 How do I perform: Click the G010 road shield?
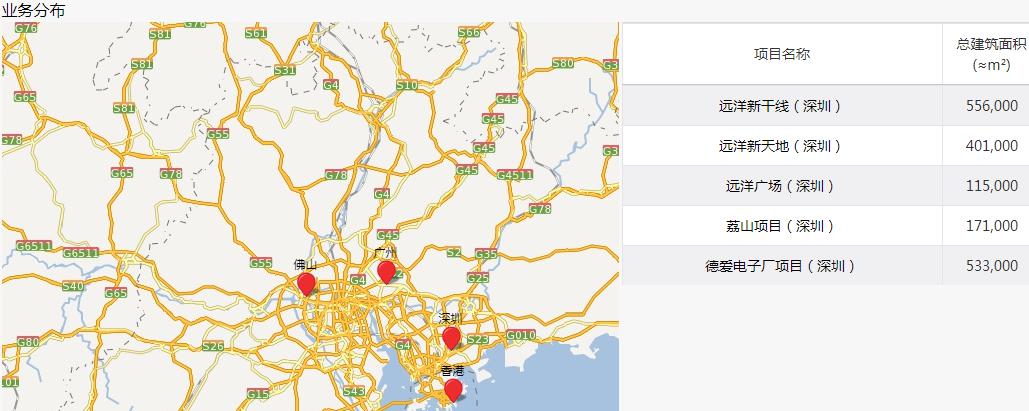click(521, 335)
